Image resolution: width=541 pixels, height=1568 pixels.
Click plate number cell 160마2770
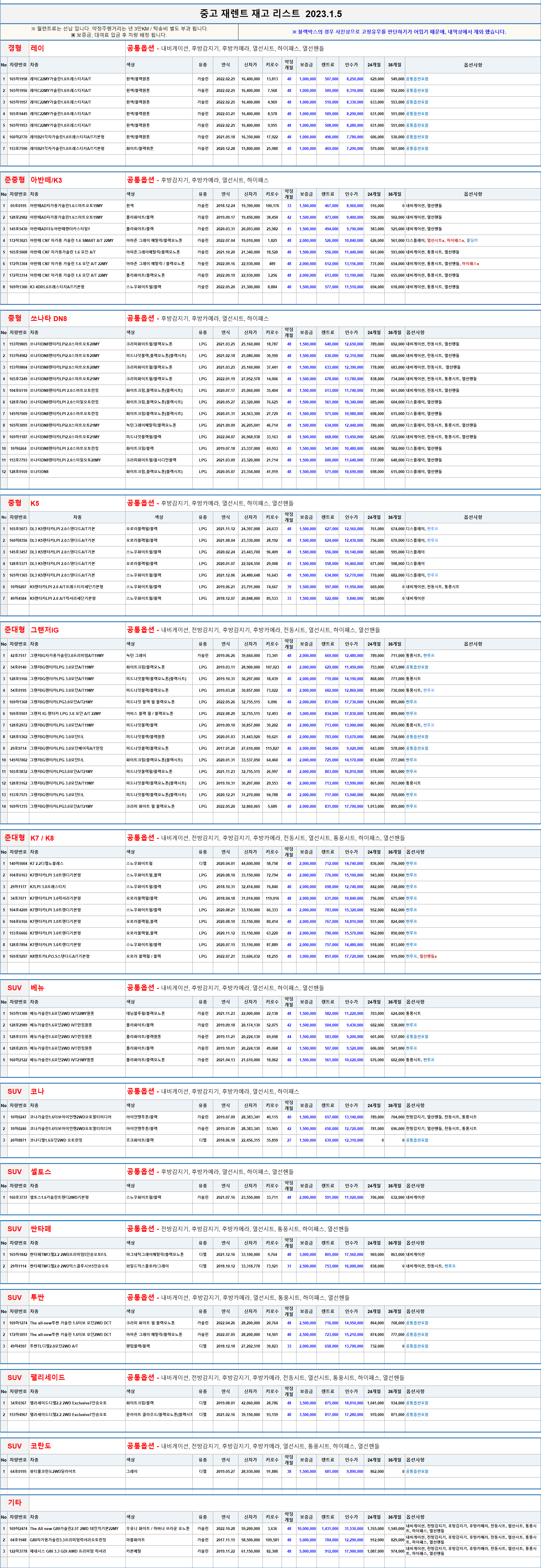coord(18,137)
